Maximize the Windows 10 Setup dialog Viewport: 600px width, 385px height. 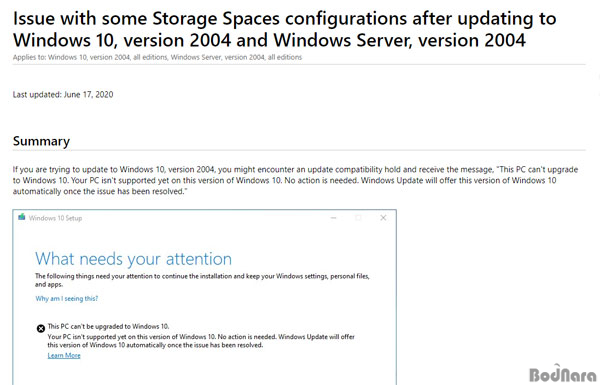(358, 218)
